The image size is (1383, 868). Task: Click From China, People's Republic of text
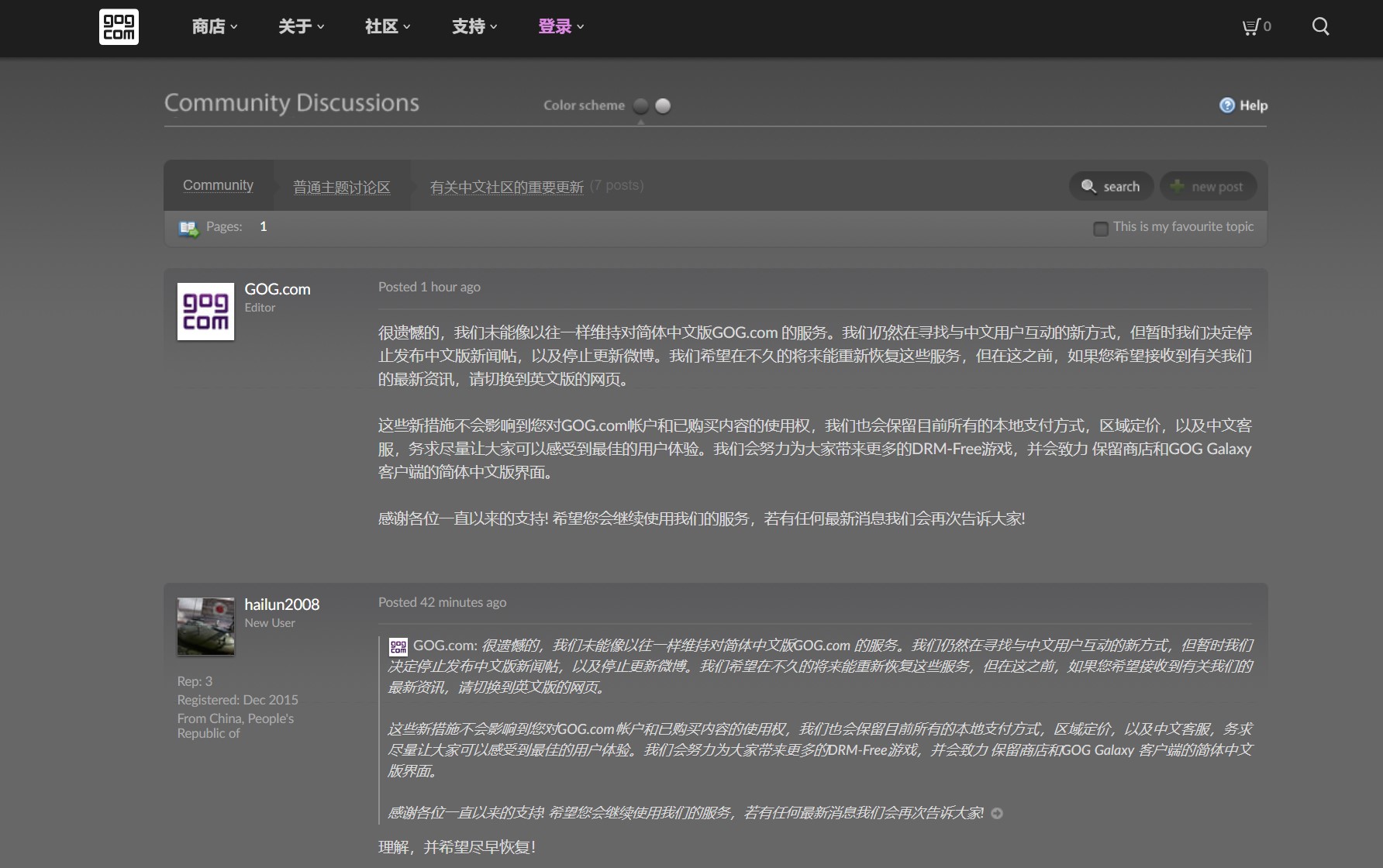(x=236, y=726)
